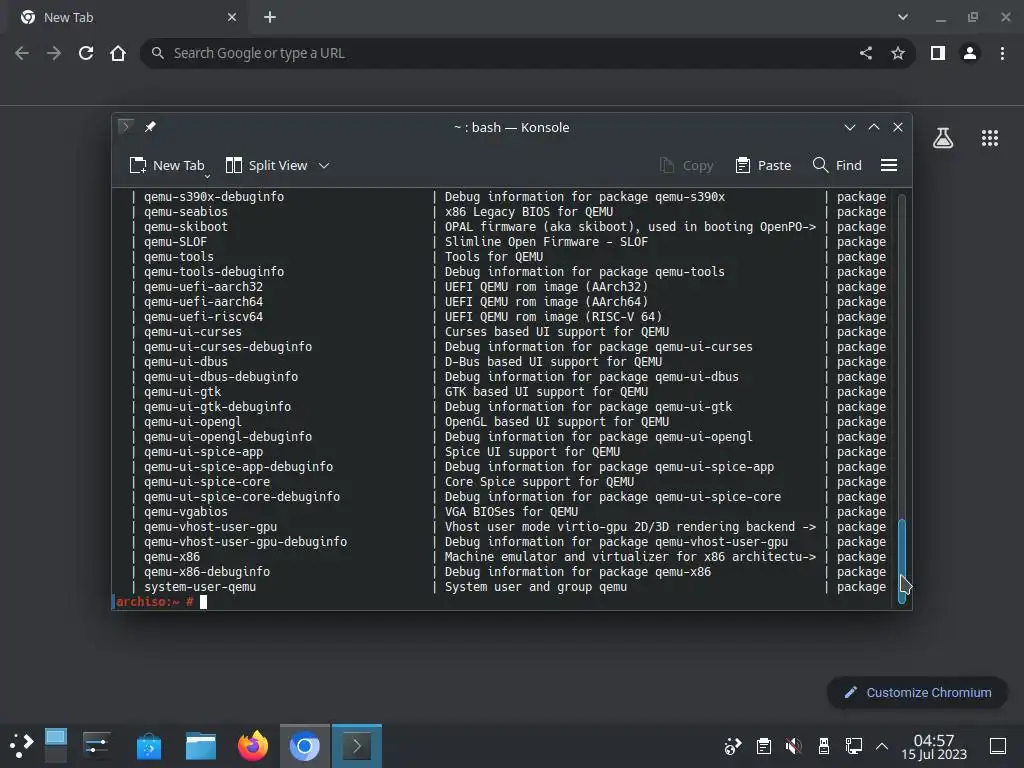Open Dolphin file manager

(x=200, y=746)
